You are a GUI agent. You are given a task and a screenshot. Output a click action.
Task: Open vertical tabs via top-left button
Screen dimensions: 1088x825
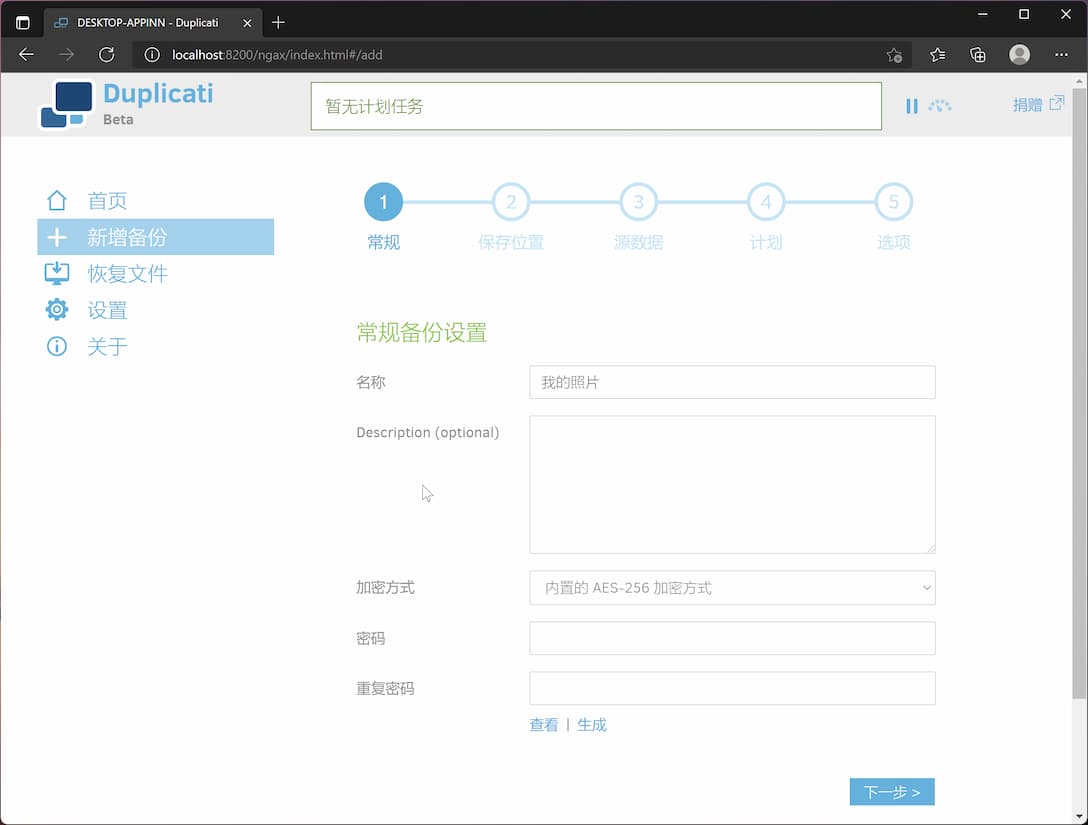(22, 22)
